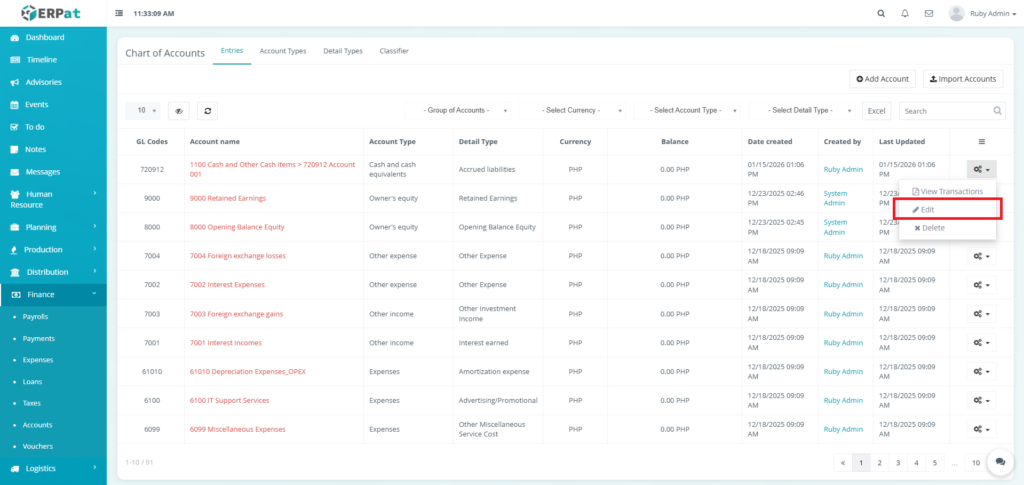Toggle the sidebar hamburger menu icon
The image size is (1024, 485).
(120, 14)
